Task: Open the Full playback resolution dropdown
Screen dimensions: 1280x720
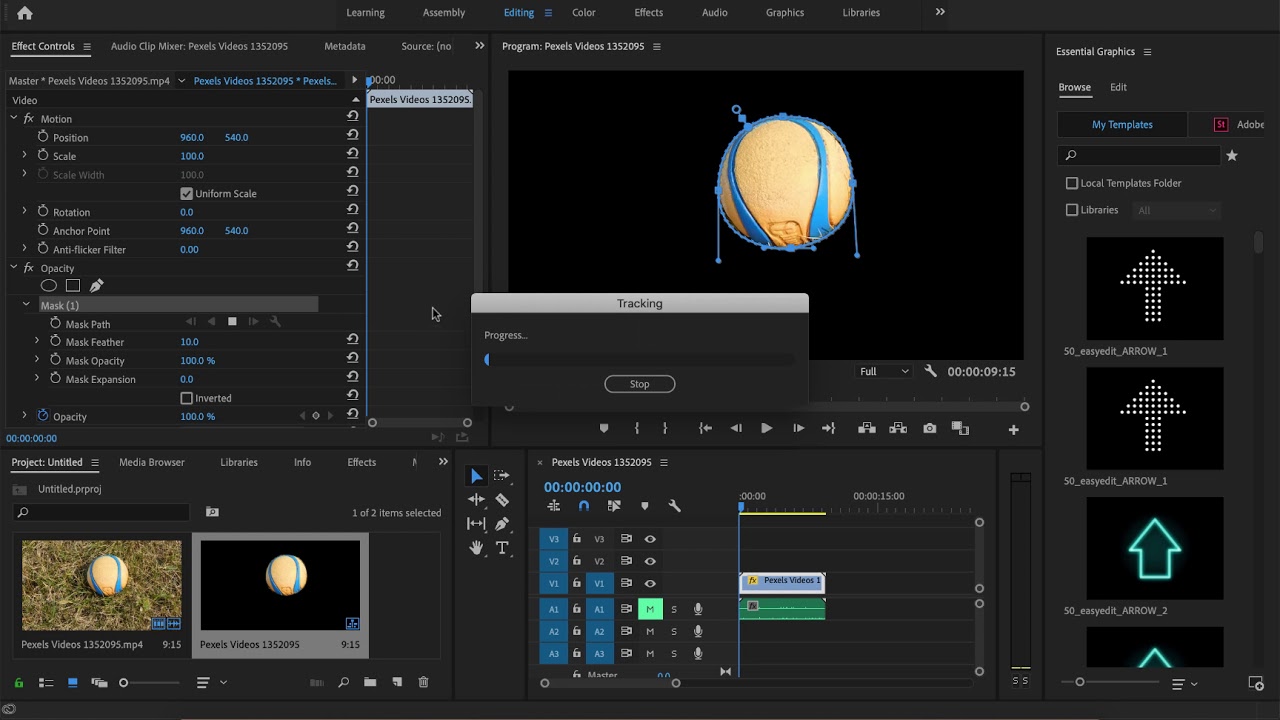Action: point(885,371)
